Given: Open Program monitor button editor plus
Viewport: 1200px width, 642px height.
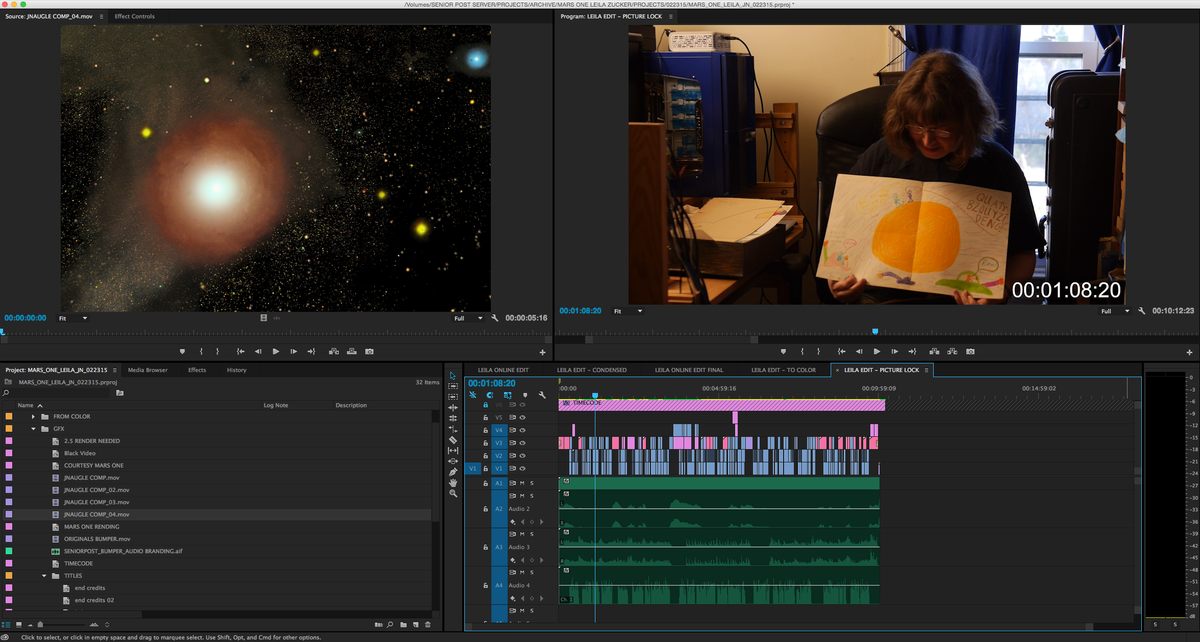Looking at the screenshot, I should tap(1189, 353).
